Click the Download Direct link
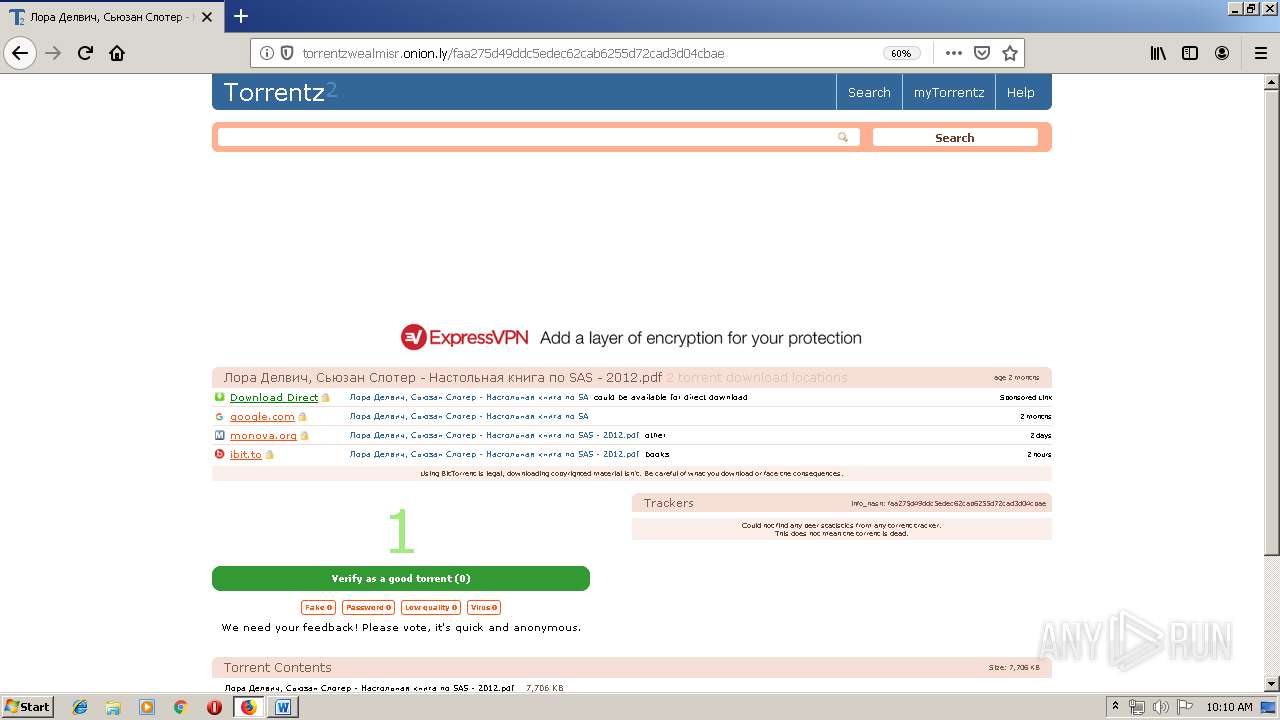The image size is (1280, 720). [x=274, y=397]
